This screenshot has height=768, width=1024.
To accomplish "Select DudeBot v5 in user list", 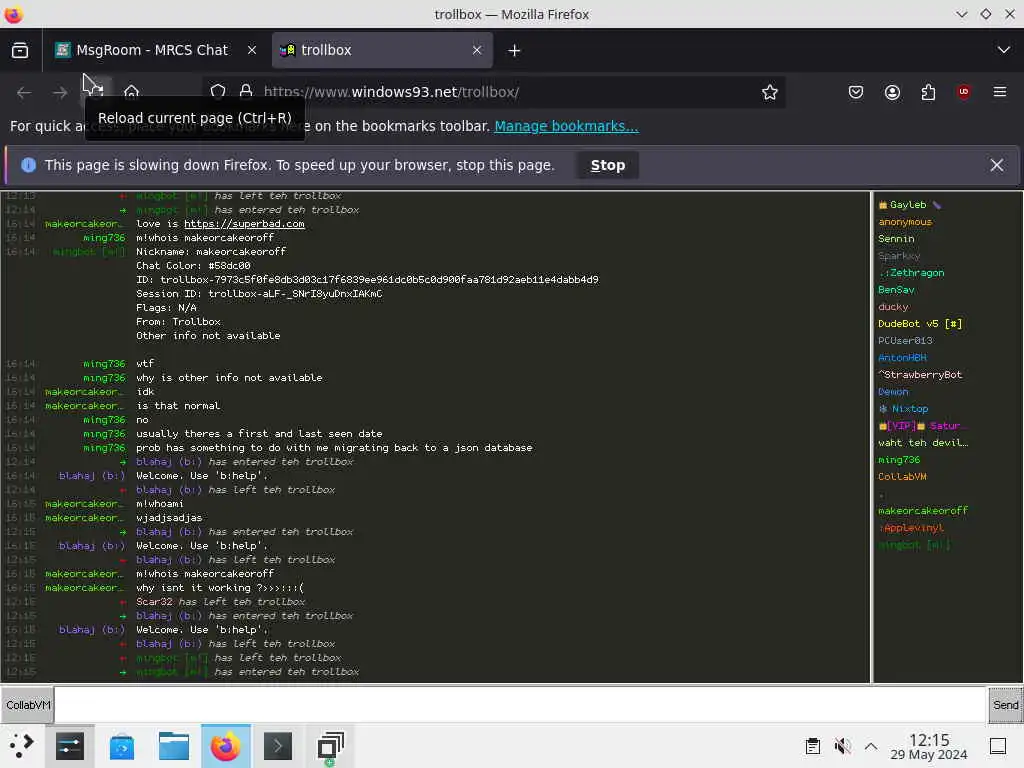I will coord(920,324).
